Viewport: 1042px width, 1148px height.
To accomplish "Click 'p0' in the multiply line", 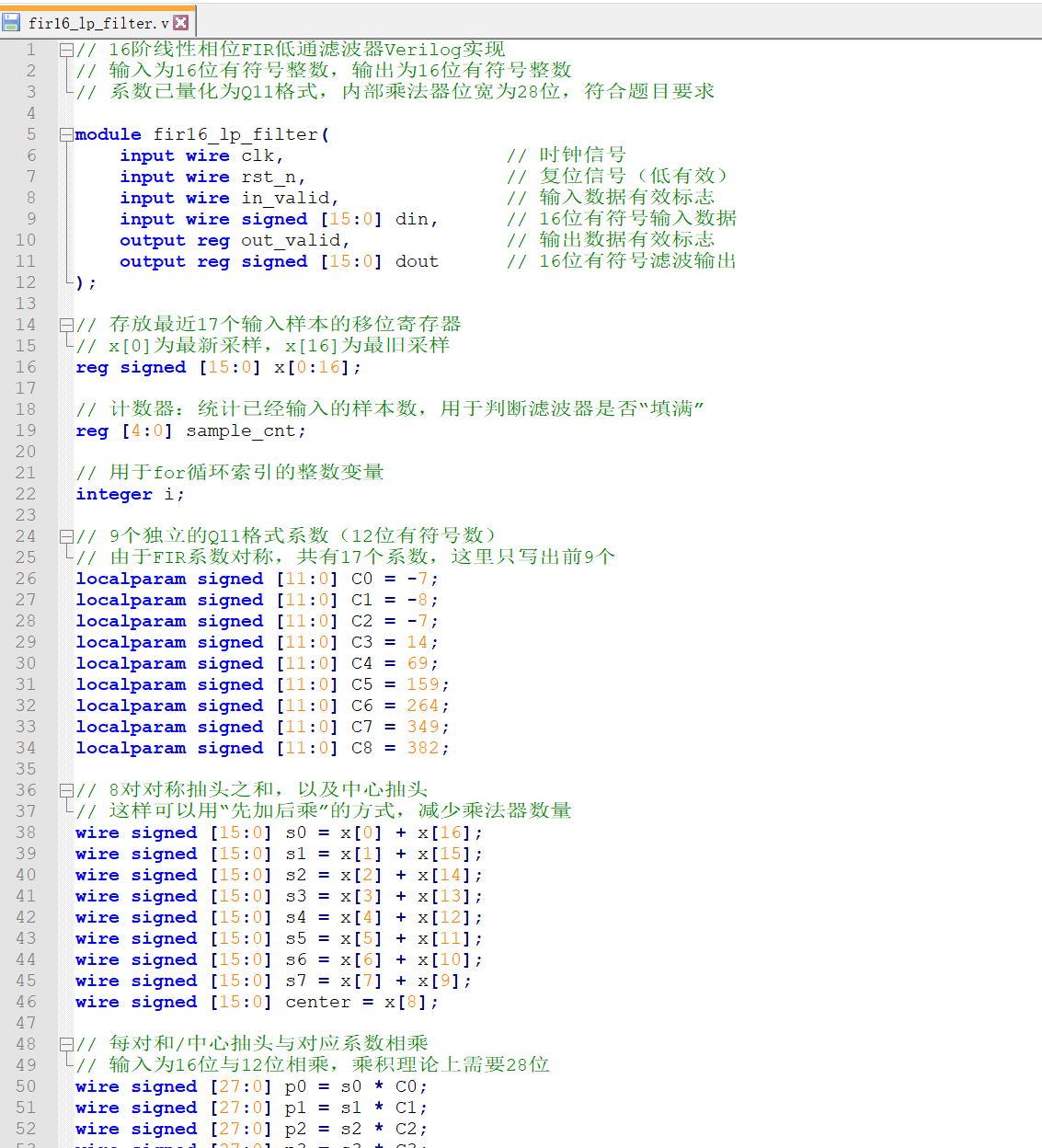I will (x=296, y=1086).
